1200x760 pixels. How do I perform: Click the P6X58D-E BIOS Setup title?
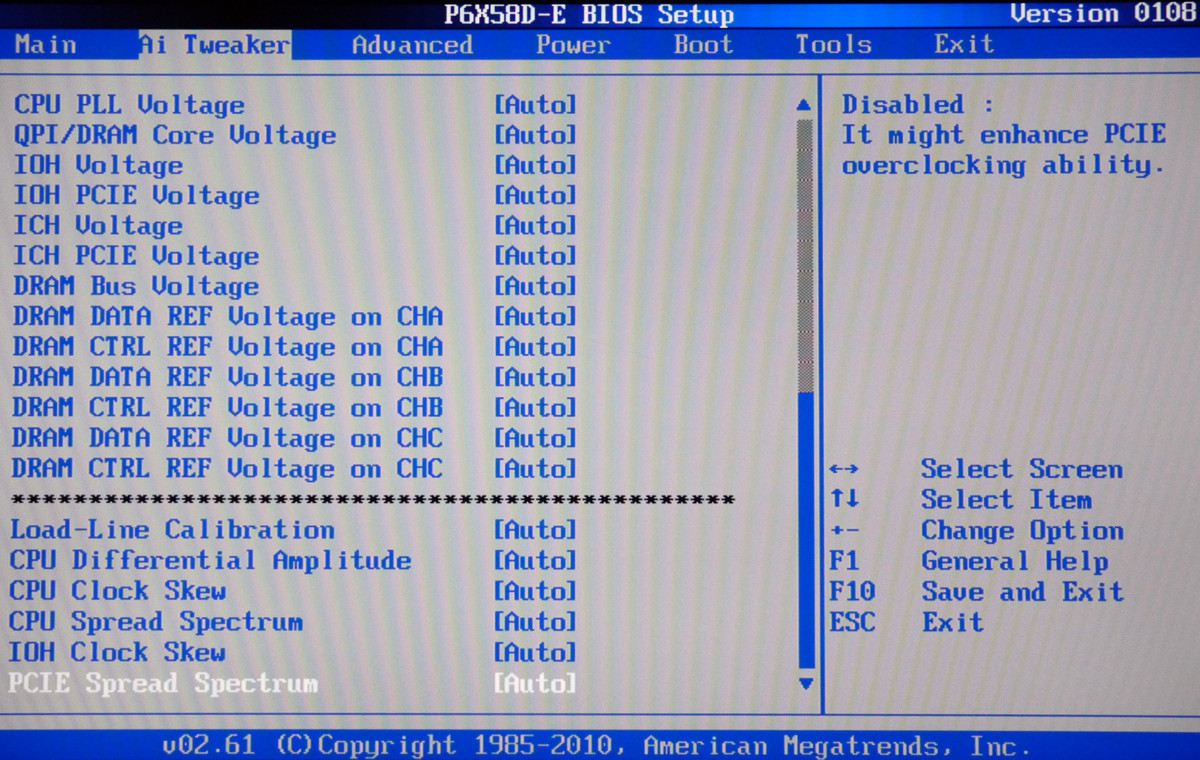(589, 15)
